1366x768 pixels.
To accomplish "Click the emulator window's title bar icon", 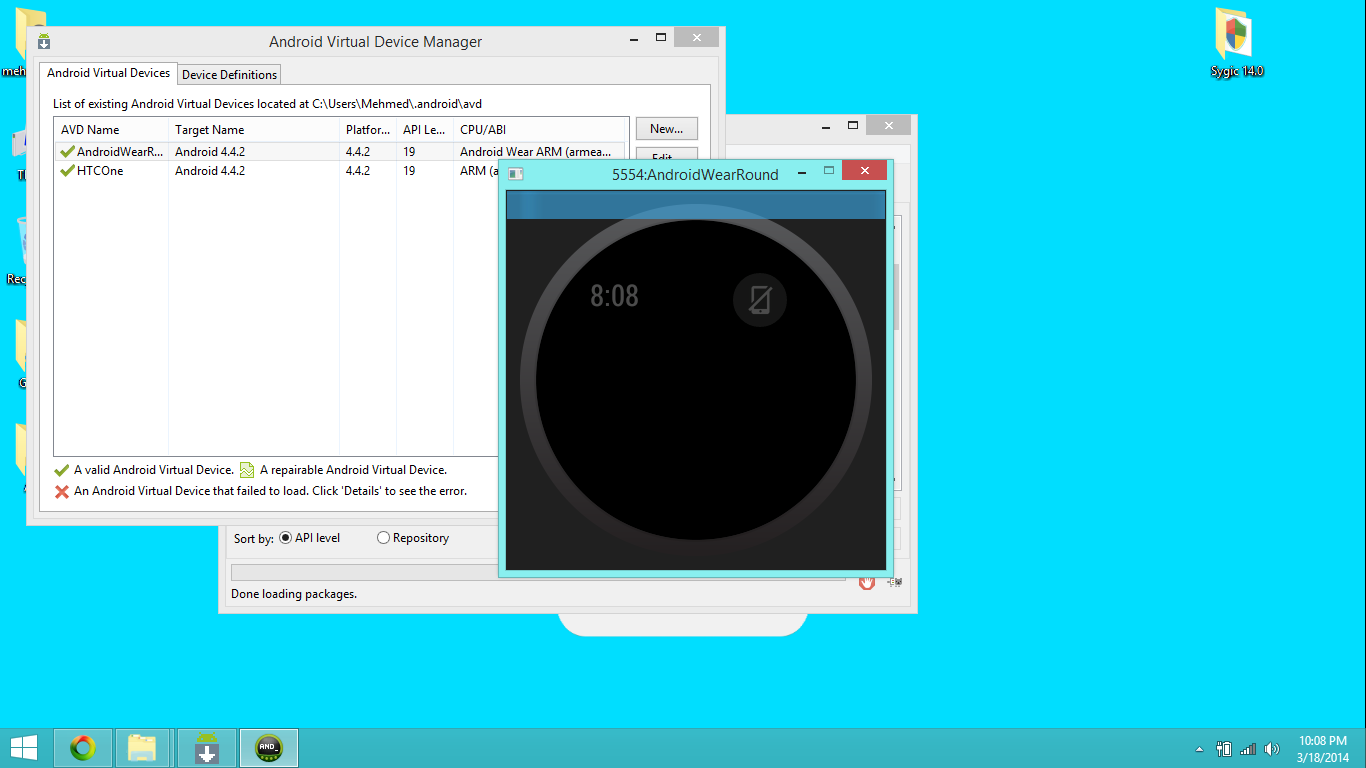I will 516,174.
